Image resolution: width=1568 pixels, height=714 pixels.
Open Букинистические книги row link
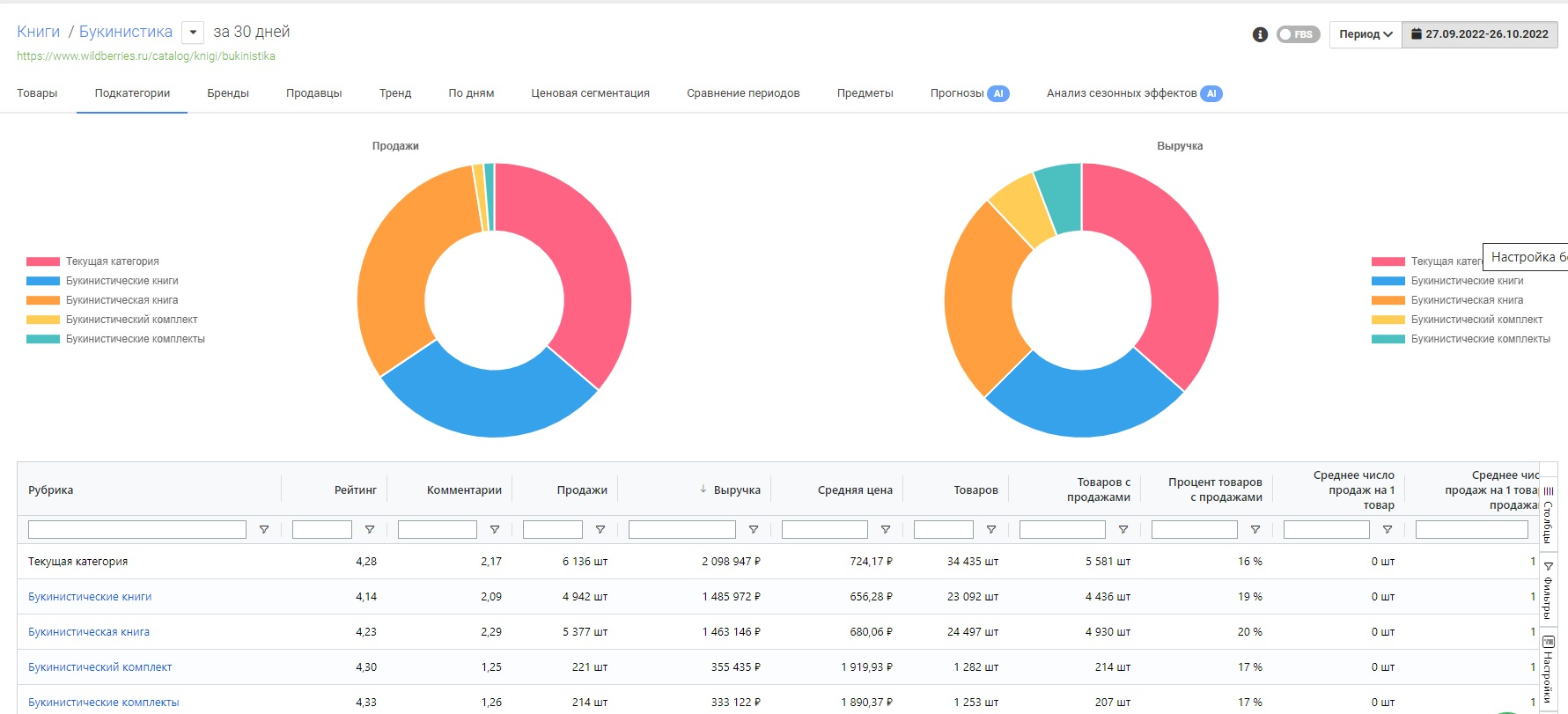click(90, 597)
